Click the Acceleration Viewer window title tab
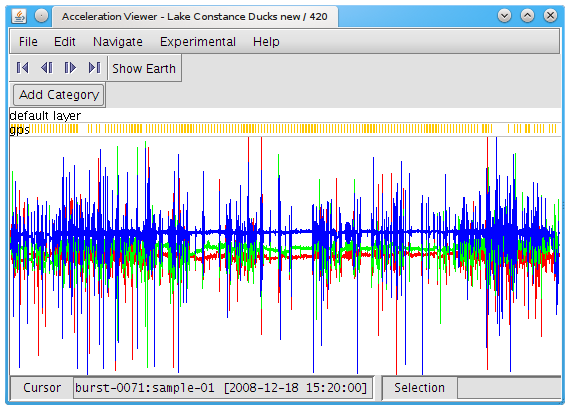 [195, 17]
